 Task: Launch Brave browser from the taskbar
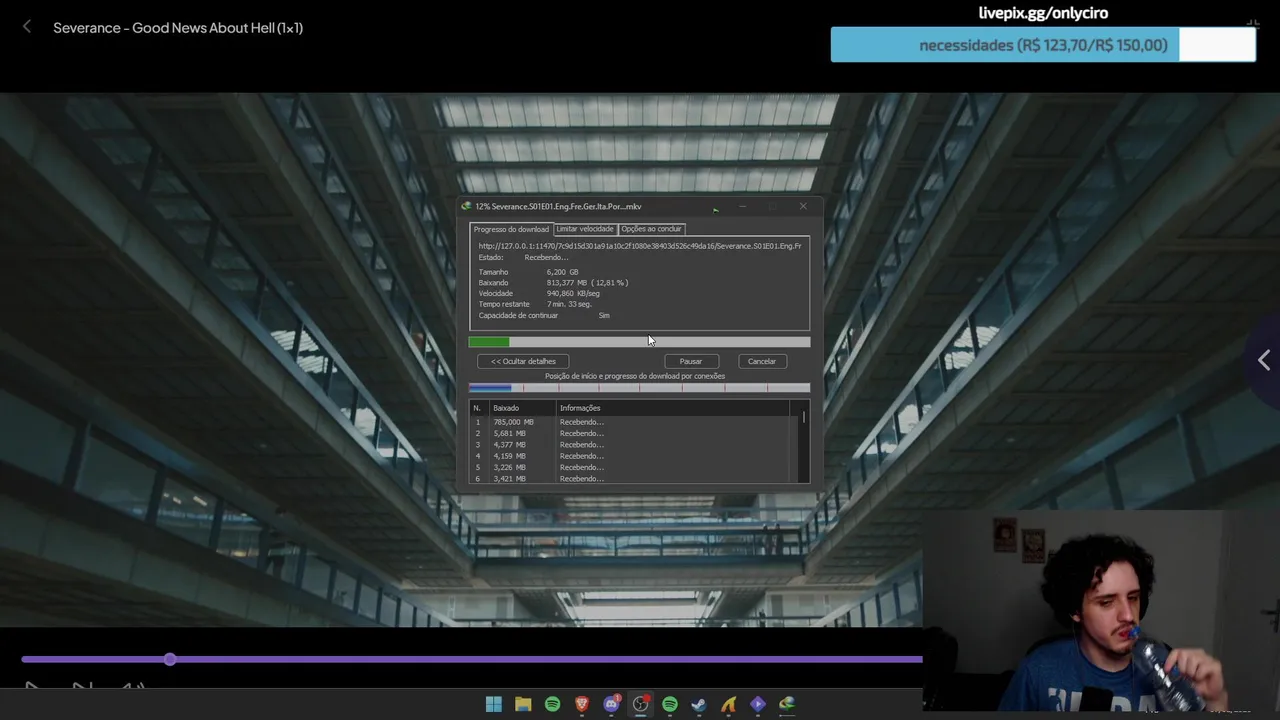tap(581, 704)
